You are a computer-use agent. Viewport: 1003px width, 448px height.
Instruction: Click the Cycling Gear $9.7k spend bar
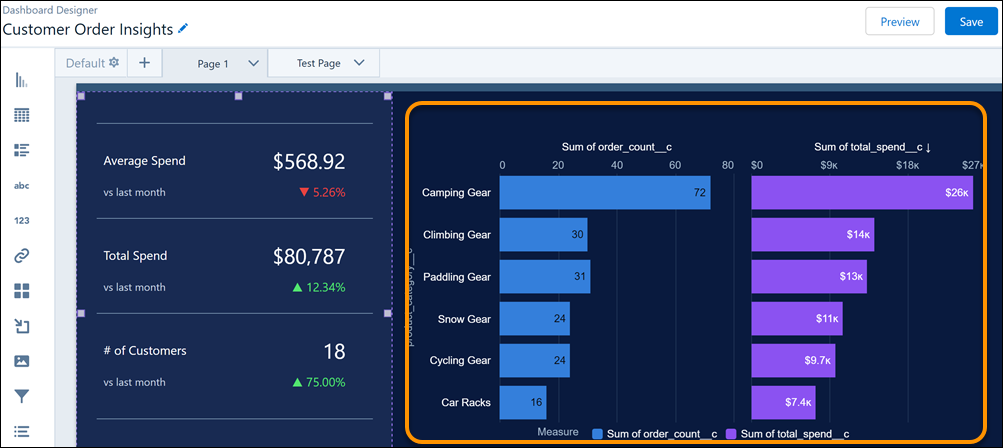click(793, 361)
